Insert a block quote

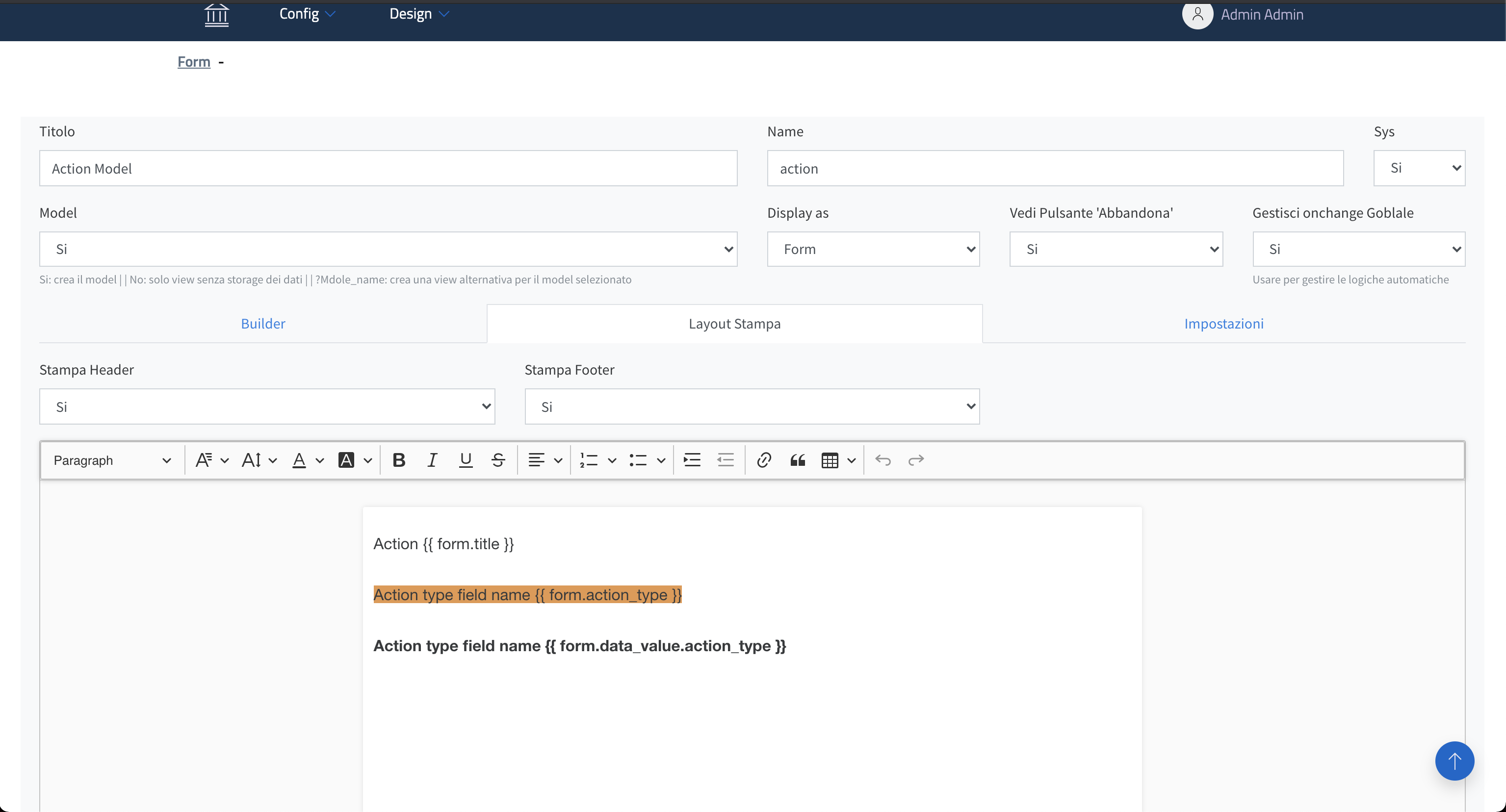click(798, 460)
